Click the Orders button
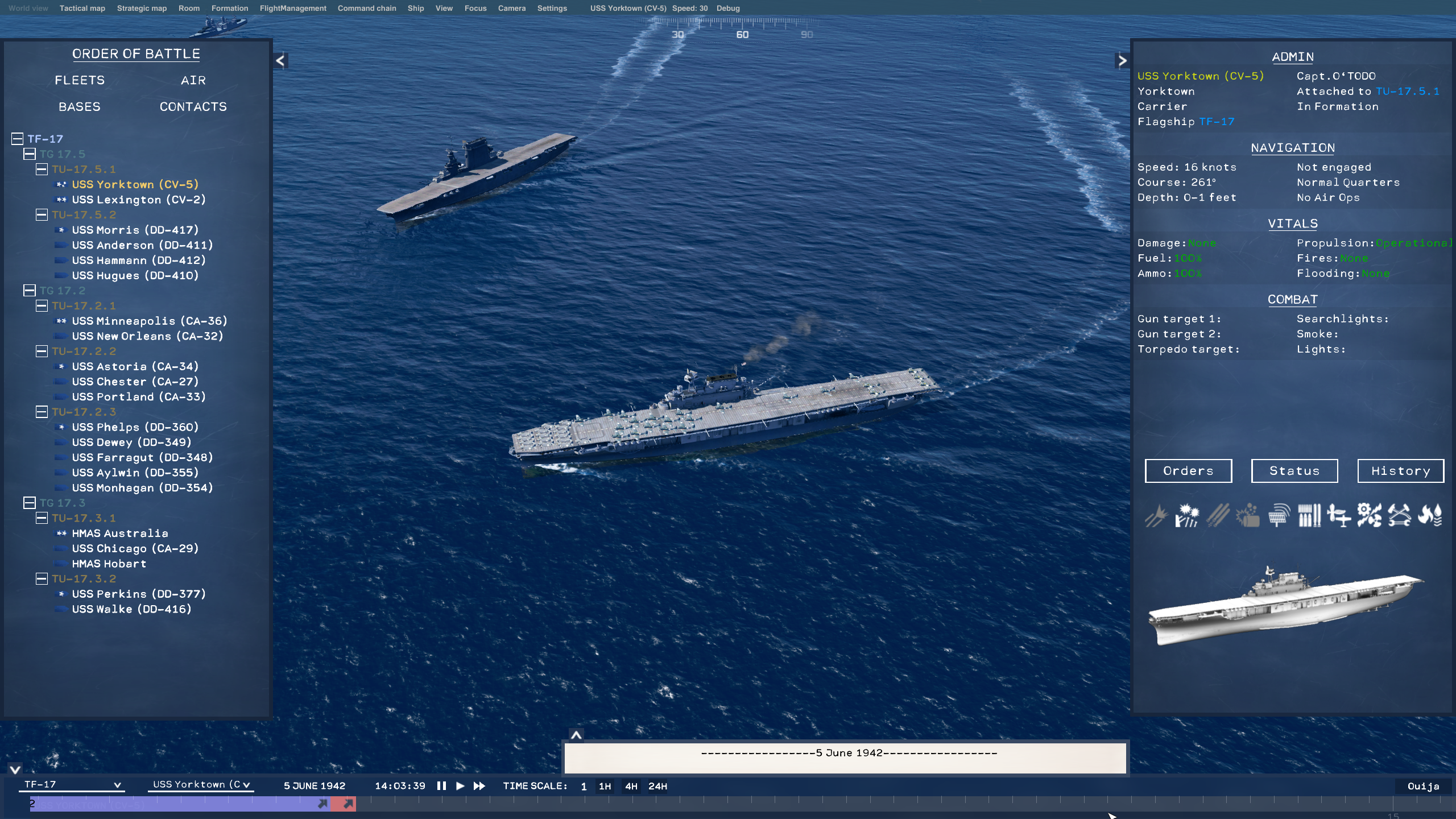 tap(1188, 471)
